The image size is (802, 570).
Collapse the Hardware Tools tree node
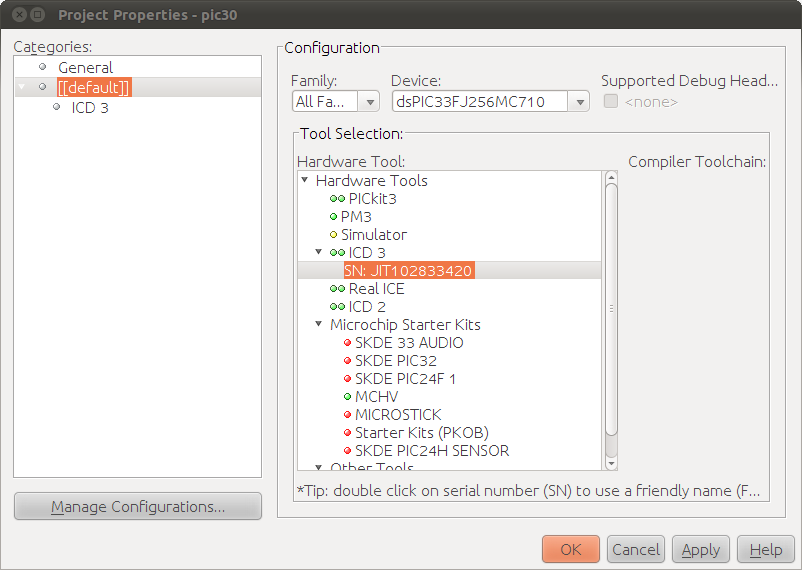pos(305,180)
